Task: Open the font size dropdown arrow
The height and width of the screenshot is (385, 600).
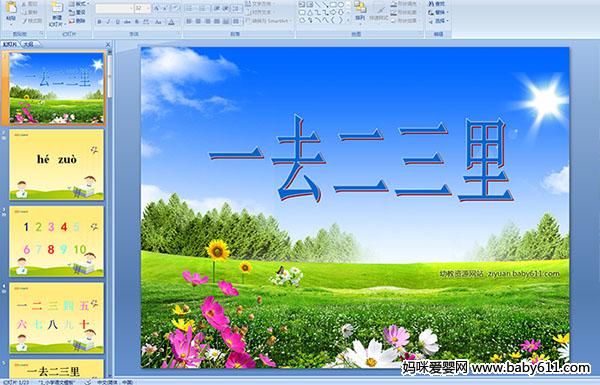Action: 148,8
